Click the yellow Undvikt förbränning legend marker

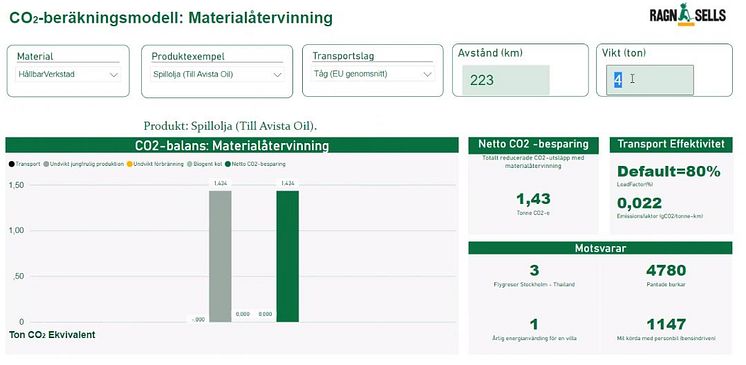129,164
